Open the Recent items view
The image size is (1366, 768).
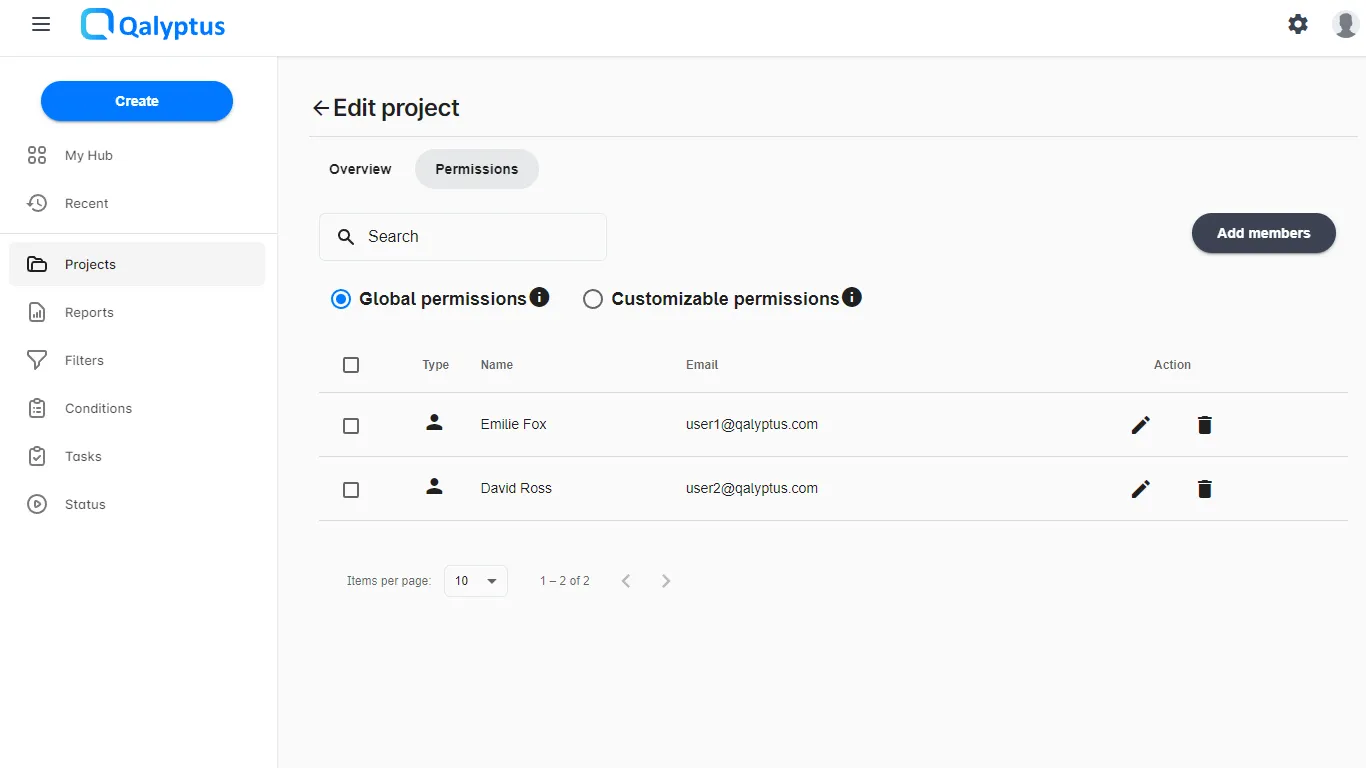point(87,203)
